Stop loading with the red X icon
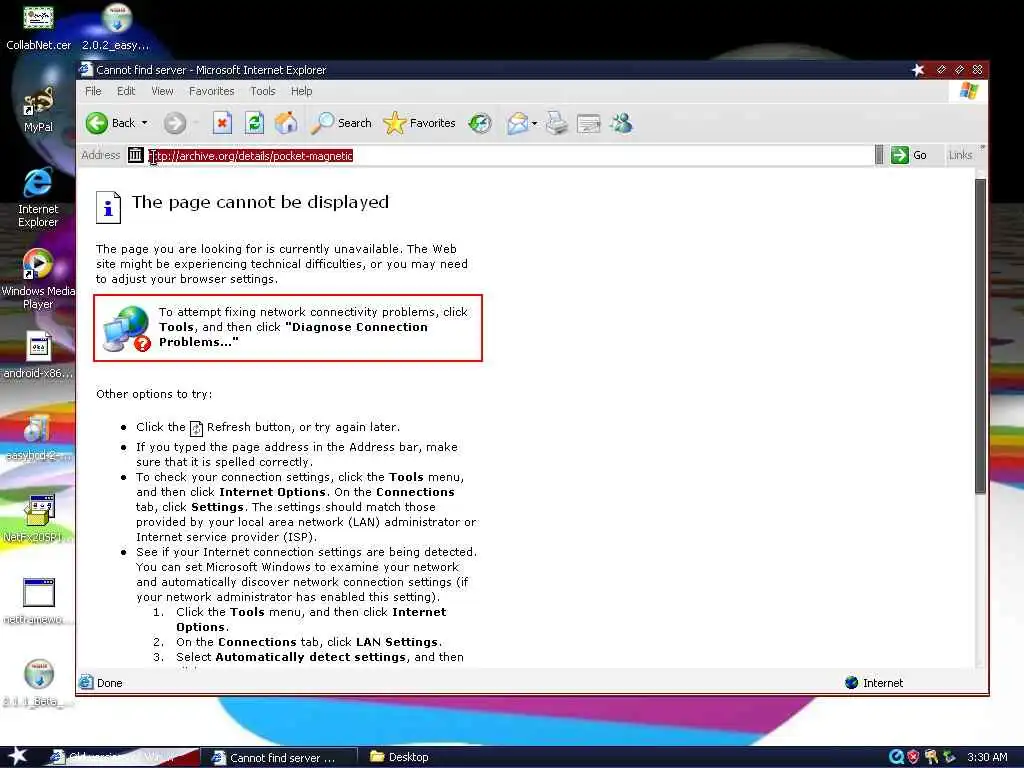The height and width of the screenshot is (768, 1024). pyautogui.click(x=222, y=123)
